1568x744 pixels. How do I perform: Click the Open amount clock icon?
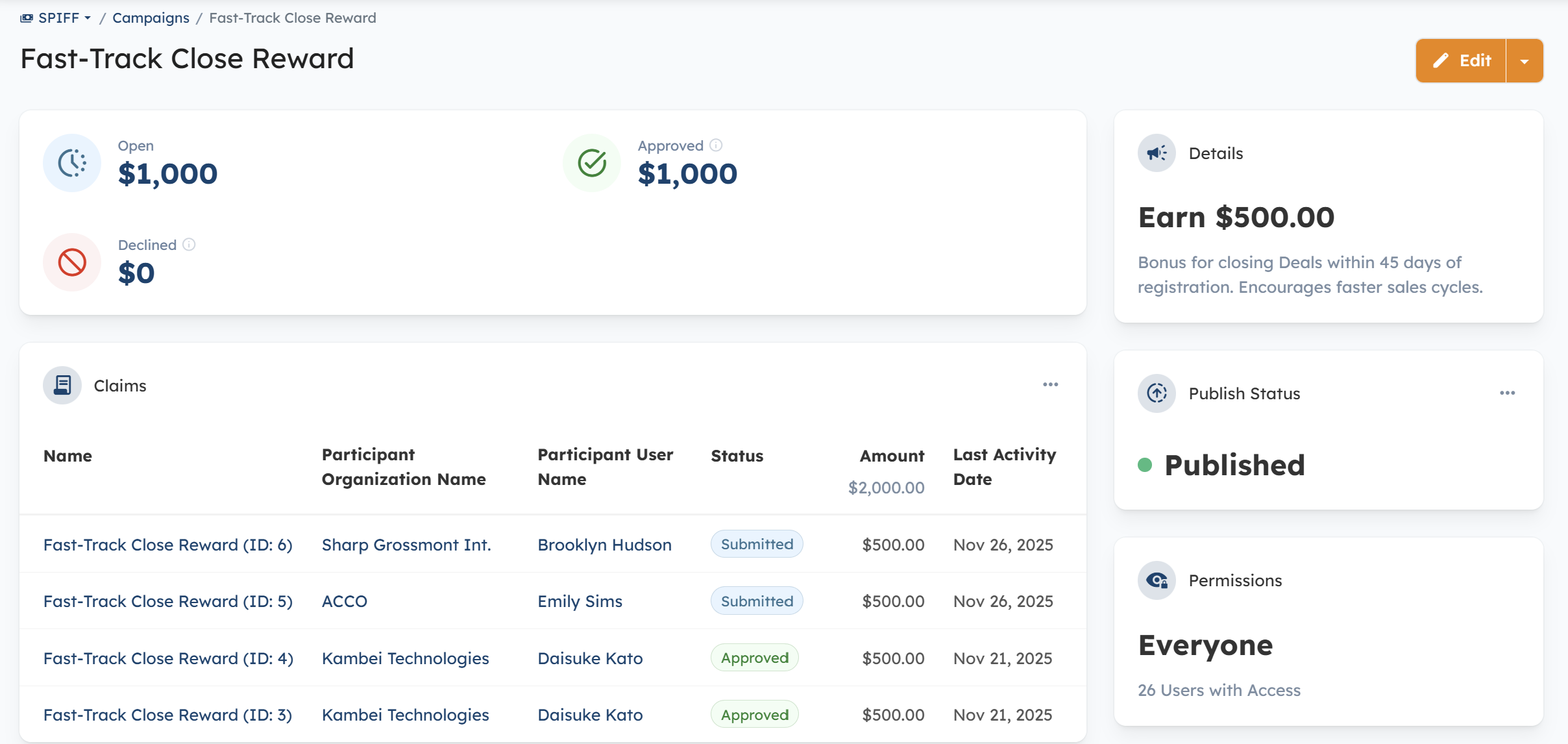72,163
